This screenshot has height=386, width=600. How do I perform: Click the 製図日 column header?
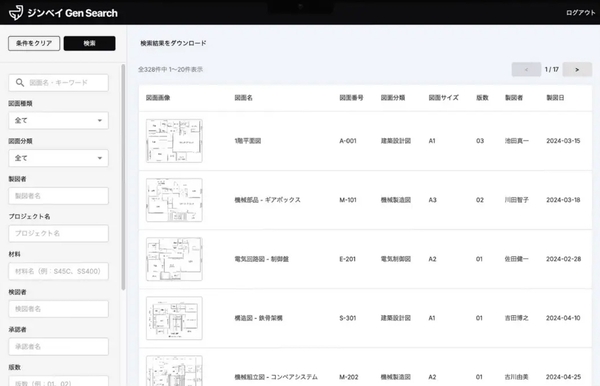click(x=555, y=98)
